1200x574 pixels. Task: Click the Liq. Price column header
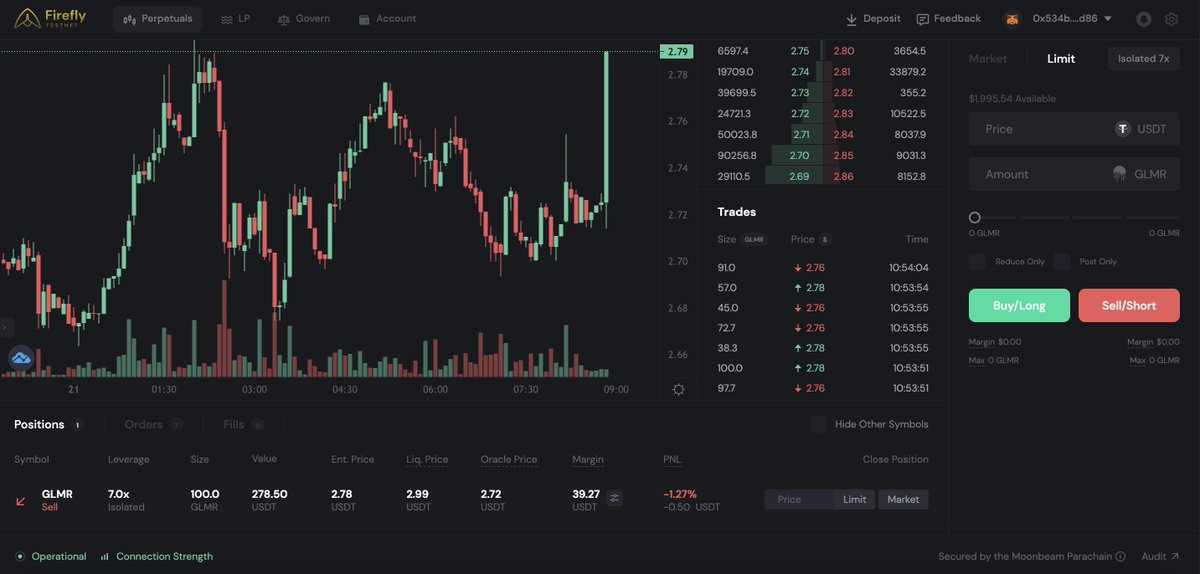click(x=427, y=459)
